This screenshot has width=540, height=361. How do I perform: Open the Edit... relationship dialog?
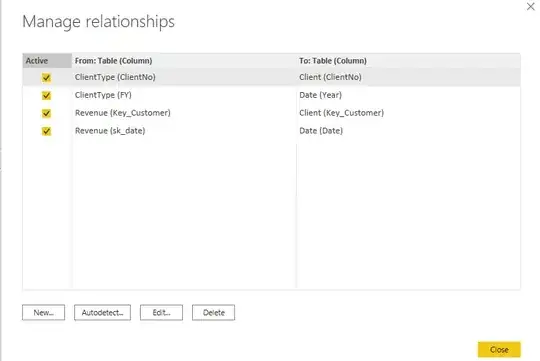point(161,312)
